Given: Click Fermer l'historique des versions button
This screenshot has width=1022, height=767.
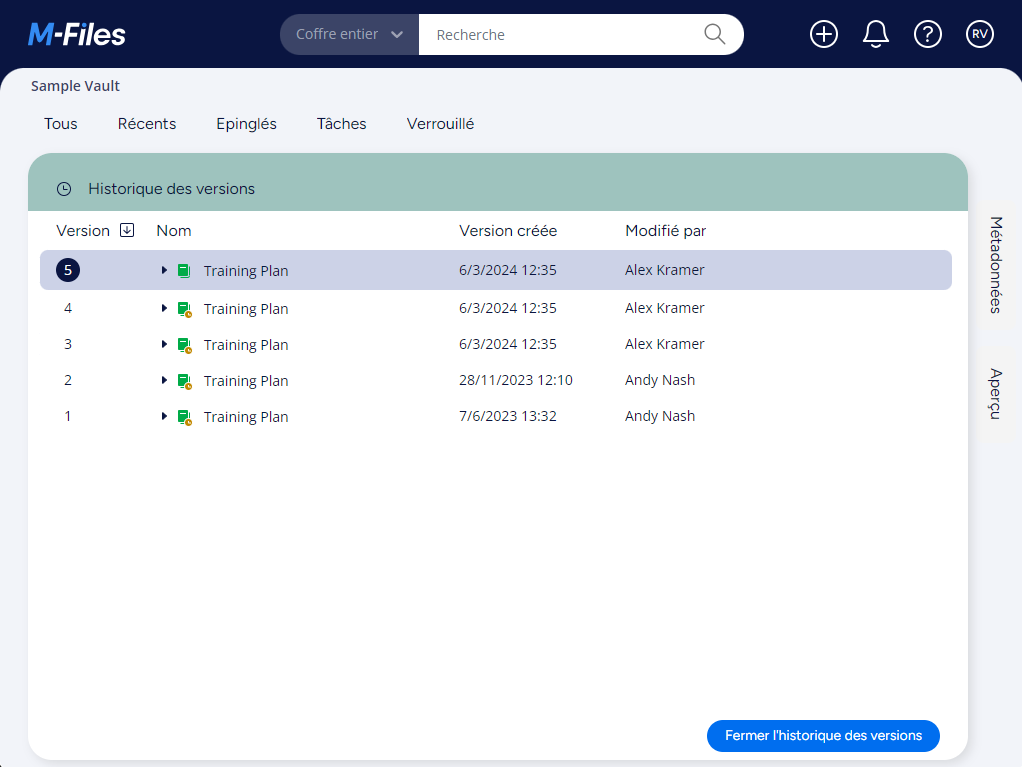Looking at the screenshot, I should (823, 735).
